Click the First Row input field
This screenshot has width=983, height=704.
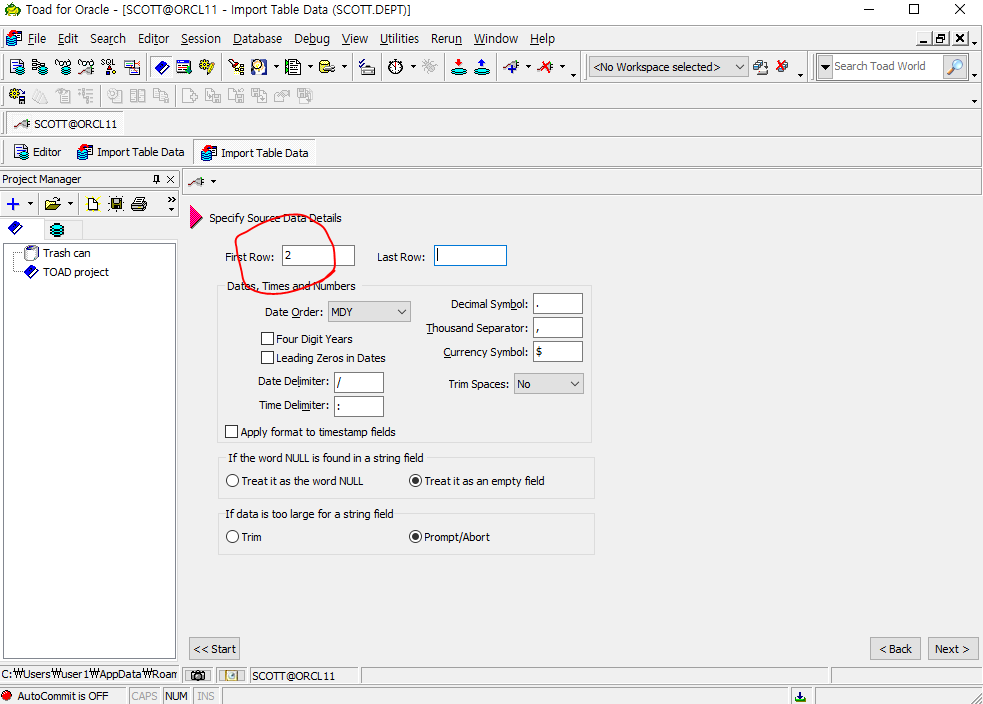[318, 256]
